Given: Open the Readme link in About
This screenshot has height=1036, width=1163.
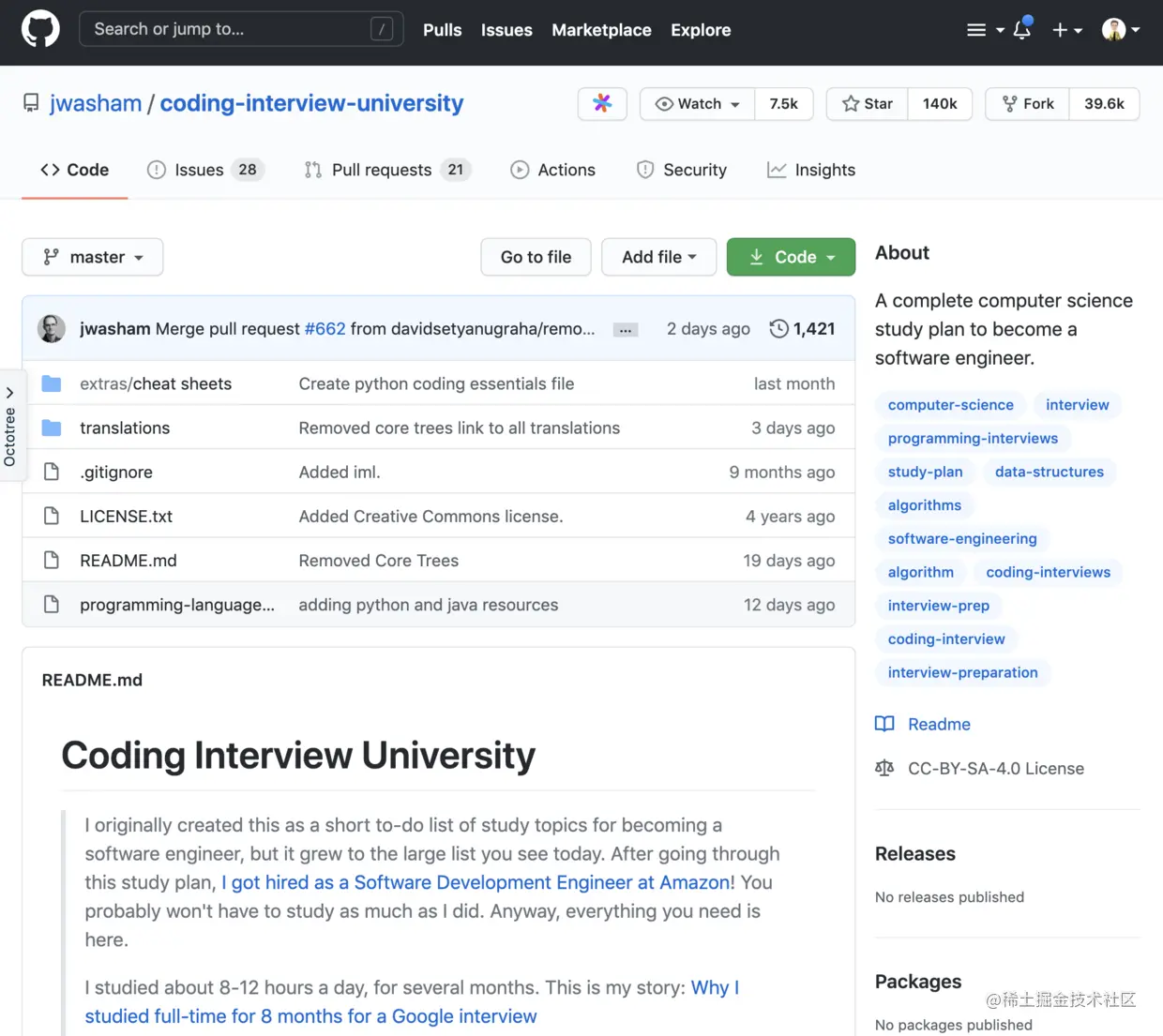Looking at the screenshot, I should point(939,724).
